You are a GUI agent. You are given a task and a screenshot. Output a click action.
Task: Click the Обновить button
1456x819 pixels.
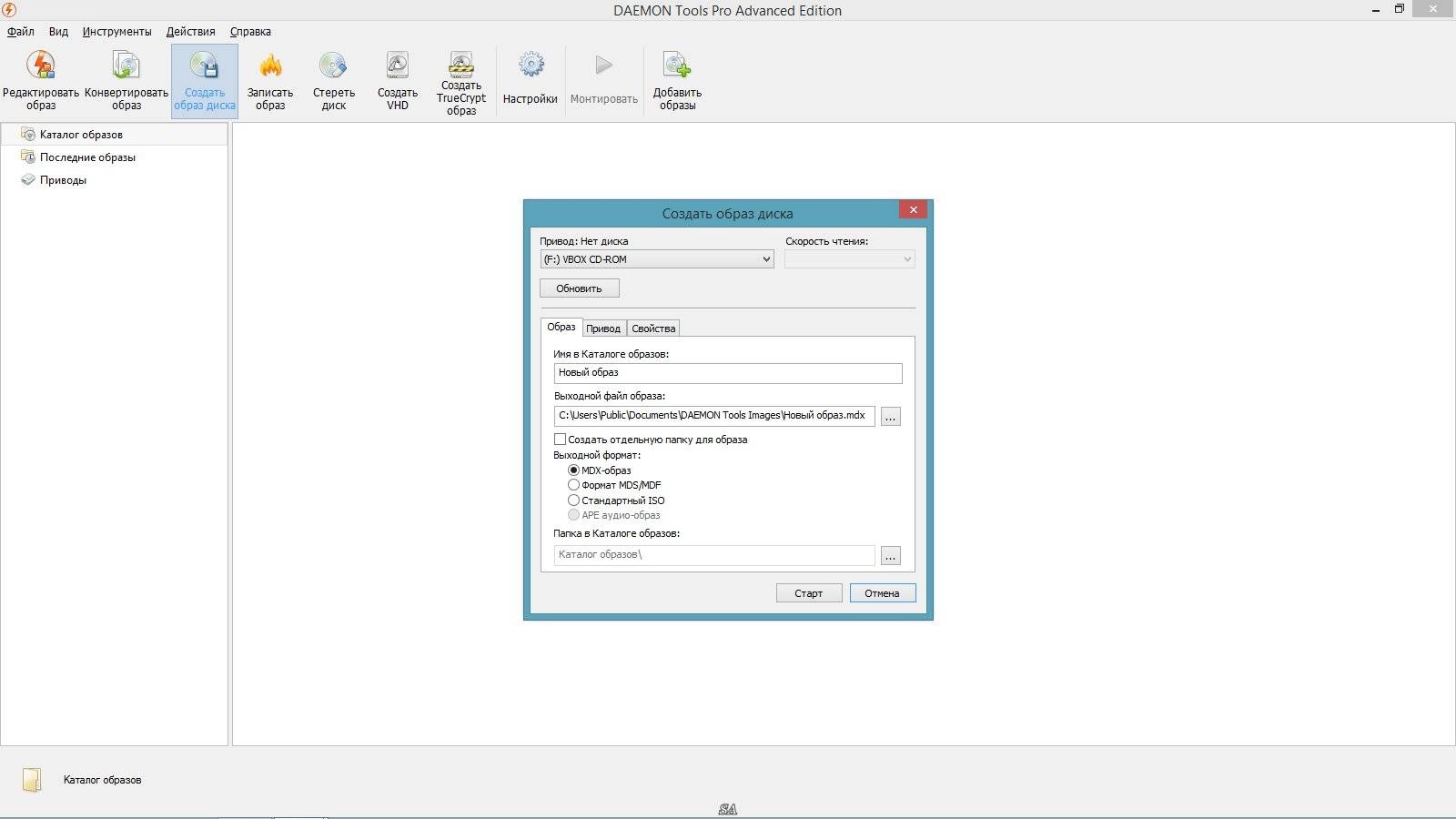(x=579, y=288)
